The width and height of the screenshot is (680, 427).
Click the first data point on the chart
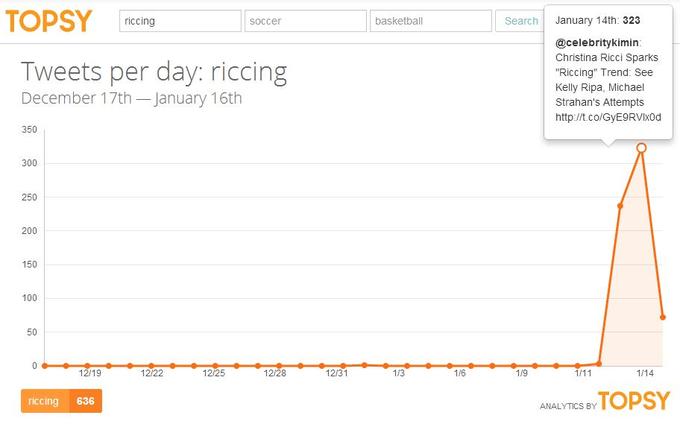point(45,365)
